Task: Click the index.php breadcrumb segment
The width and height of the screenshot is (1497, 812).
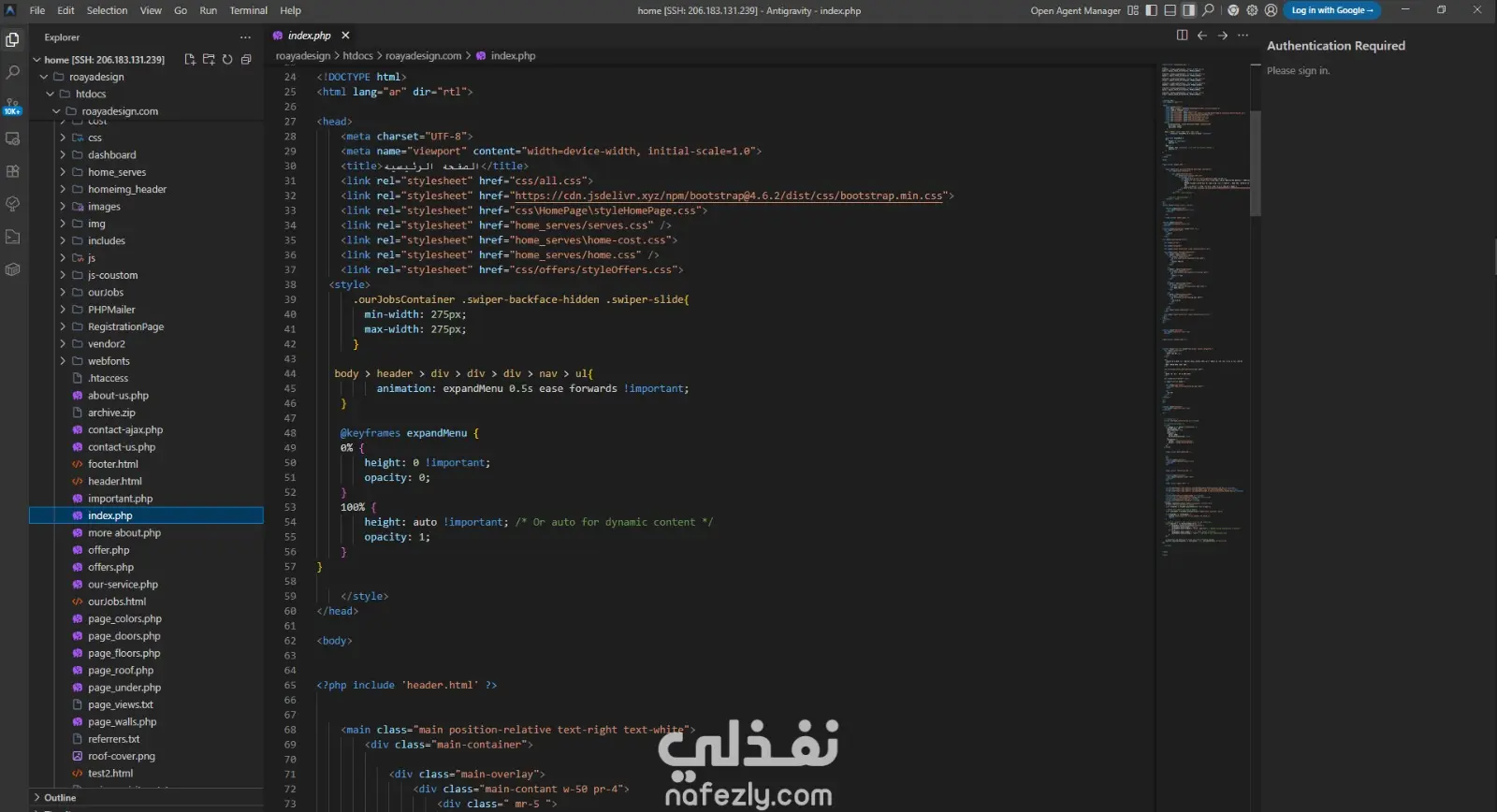Action: click(513, 56)
